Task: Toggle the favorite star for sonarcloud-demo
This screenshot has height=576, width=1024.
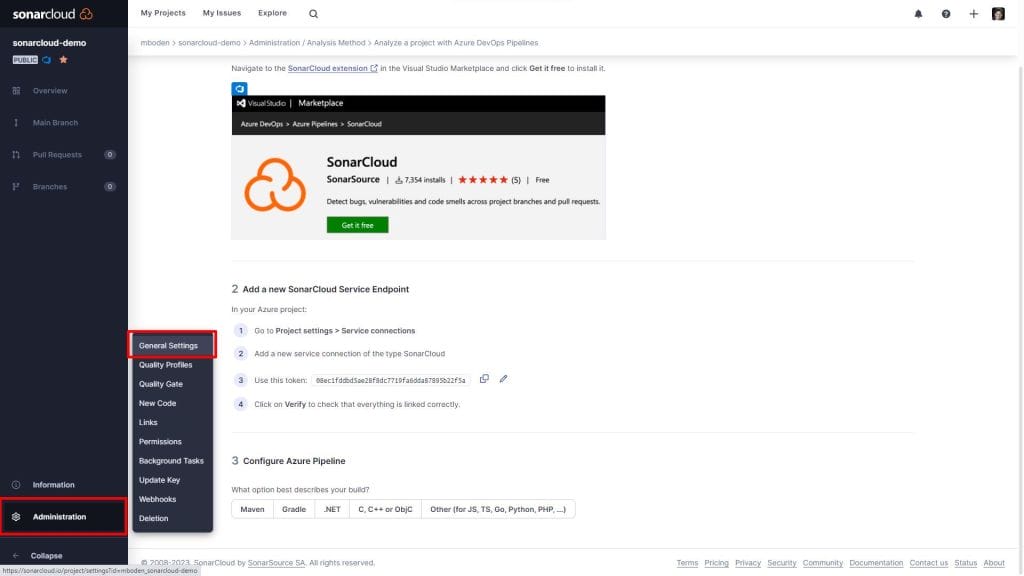Action: [63, 59]
